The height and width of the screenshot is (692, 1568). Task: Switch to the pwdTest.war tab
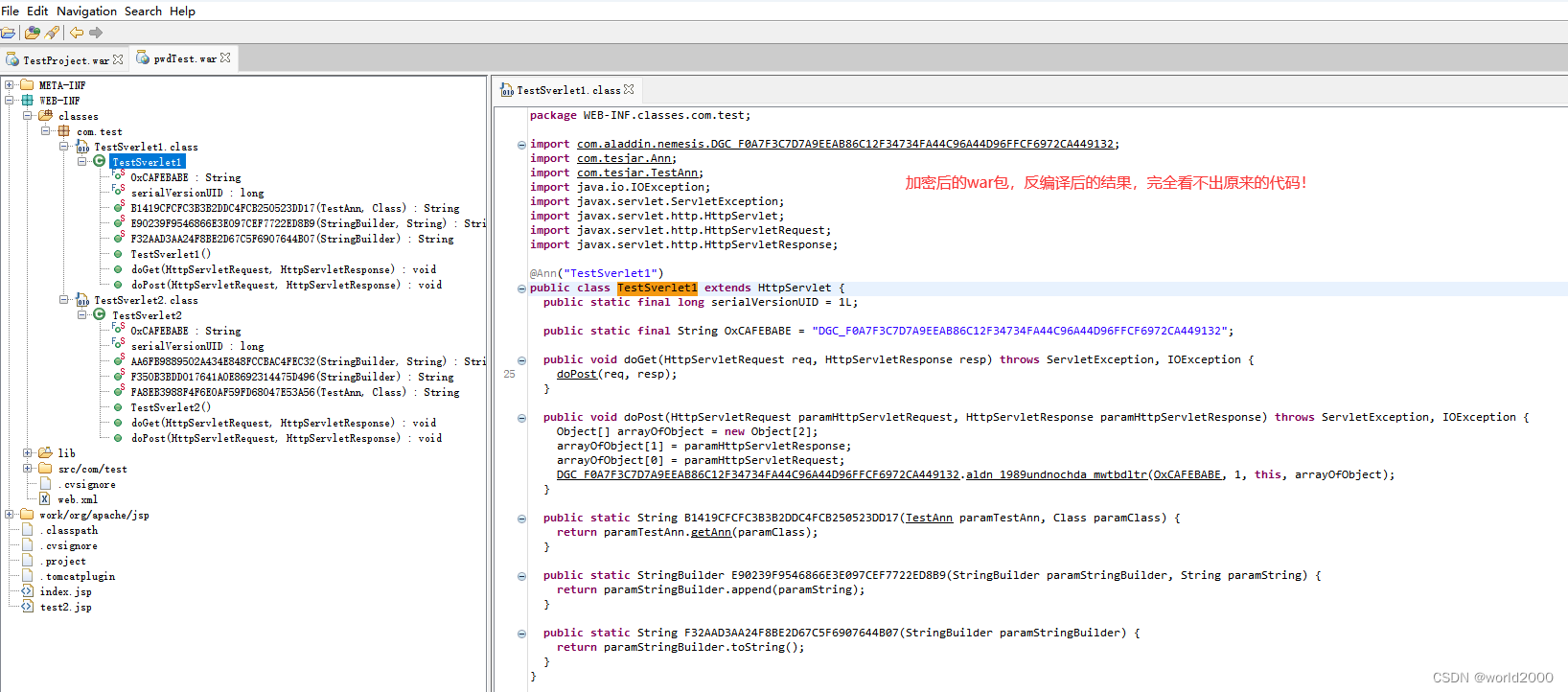pyautogui.click(x=185, y=58)
